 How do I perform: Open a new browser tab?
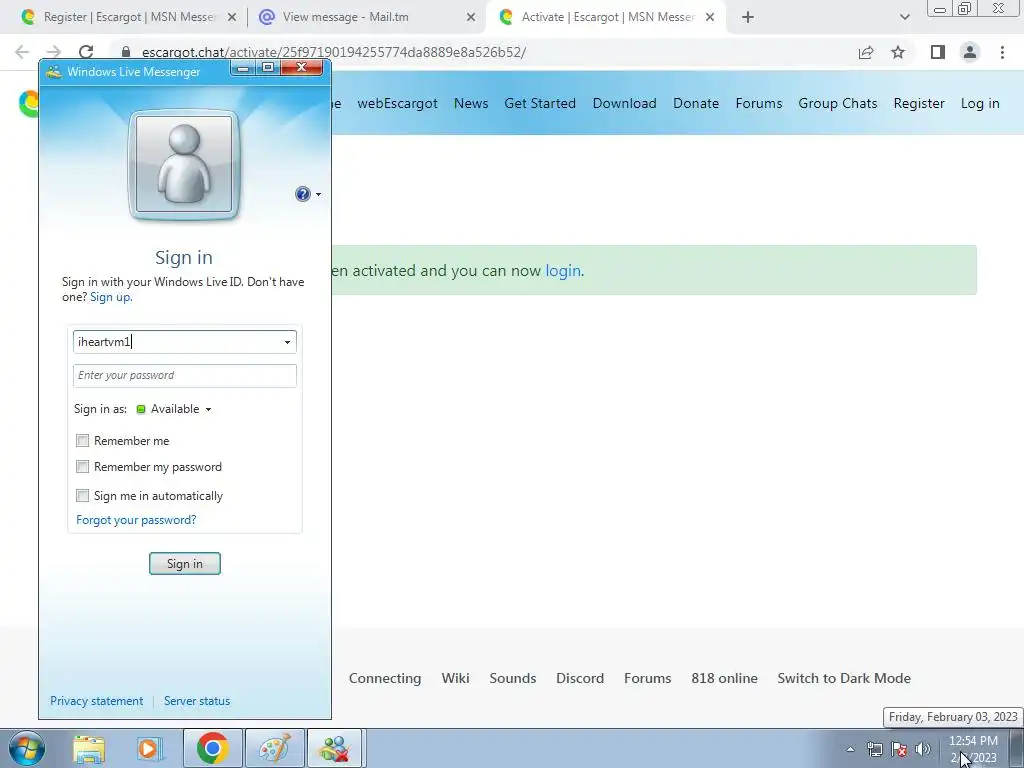click(x=748, y=18)
